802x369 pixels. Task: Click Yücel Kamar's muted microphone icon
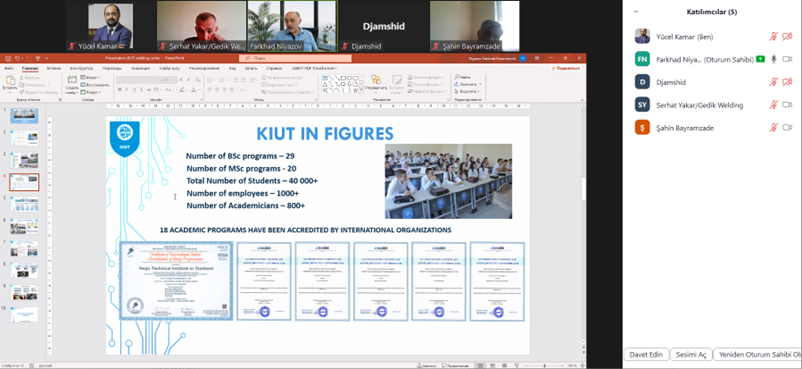click(774, 36)
